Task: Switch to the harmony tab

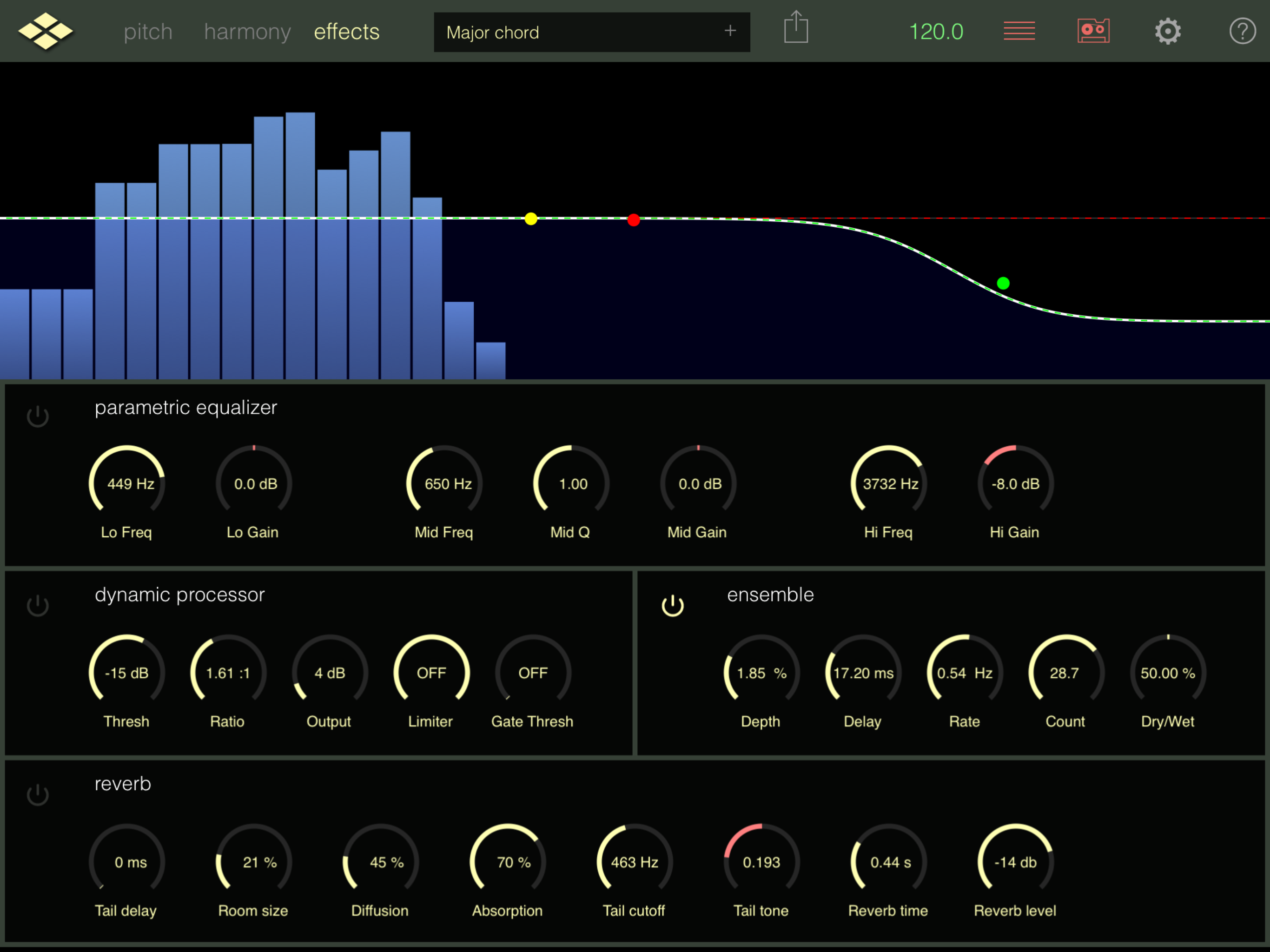Action: click(247, 32)
